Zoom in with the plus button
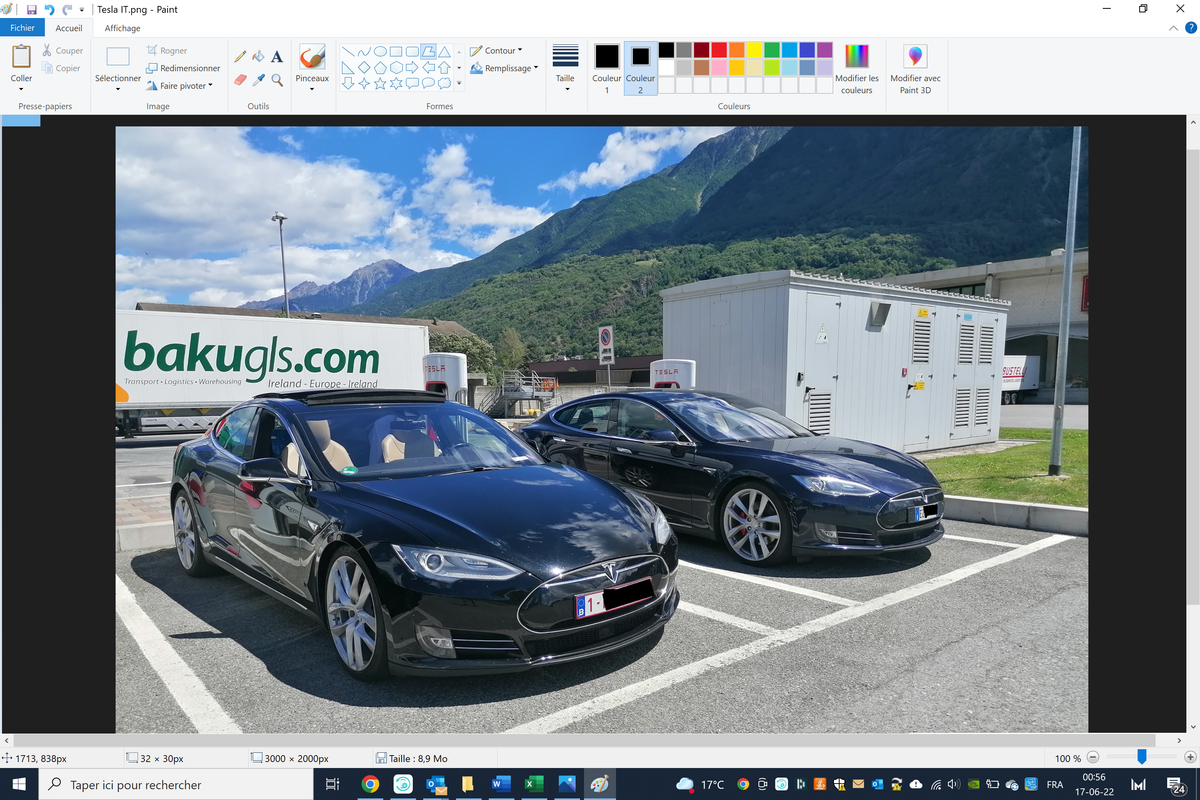The height and width of the screenshot is (800, 1200). (1190, 758)
